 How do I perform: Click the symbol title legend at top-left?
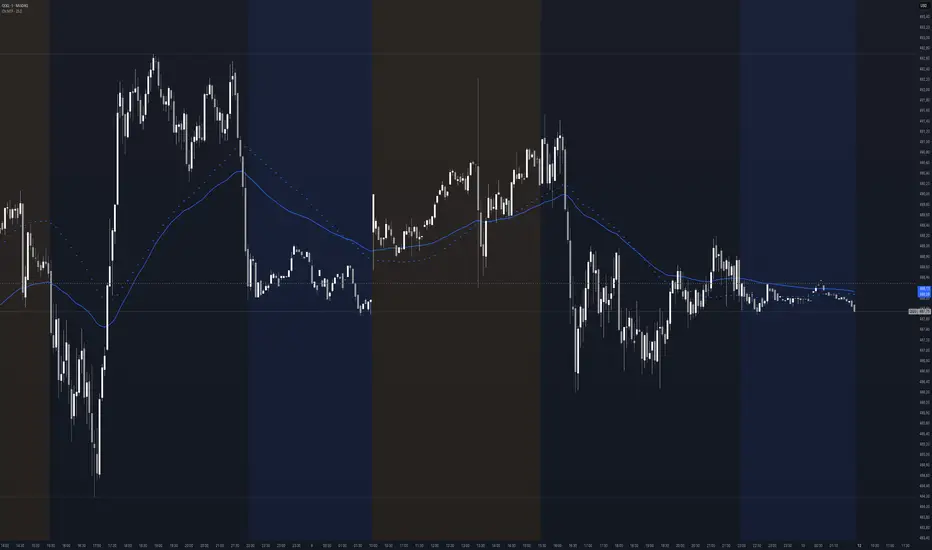tap(15, 5)
